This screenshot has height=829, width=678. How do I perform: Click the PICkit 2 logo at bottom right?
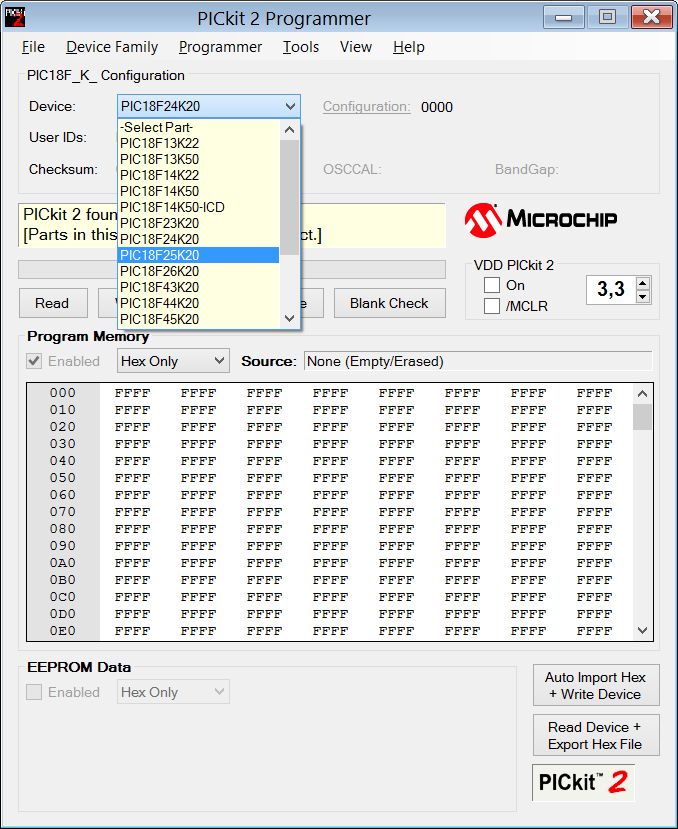(583, 782)
